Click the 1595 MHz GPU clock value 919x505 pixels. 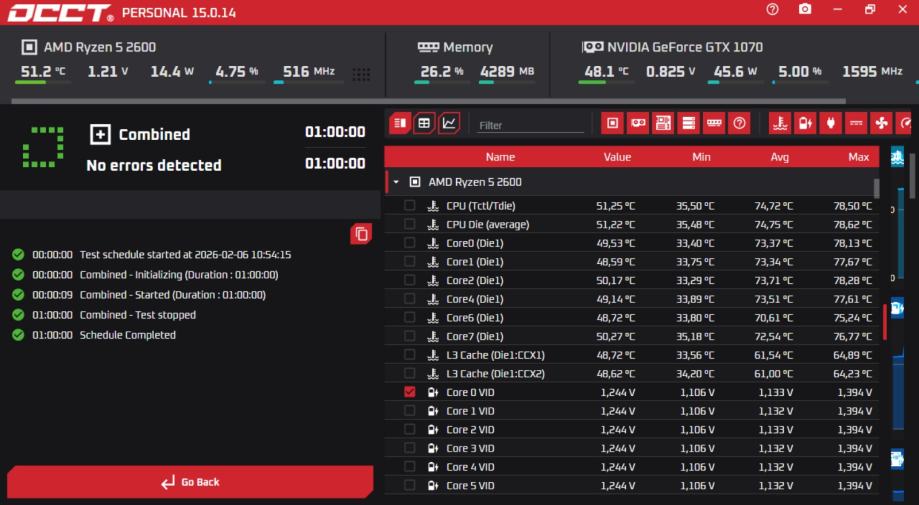tap(872, 71)
